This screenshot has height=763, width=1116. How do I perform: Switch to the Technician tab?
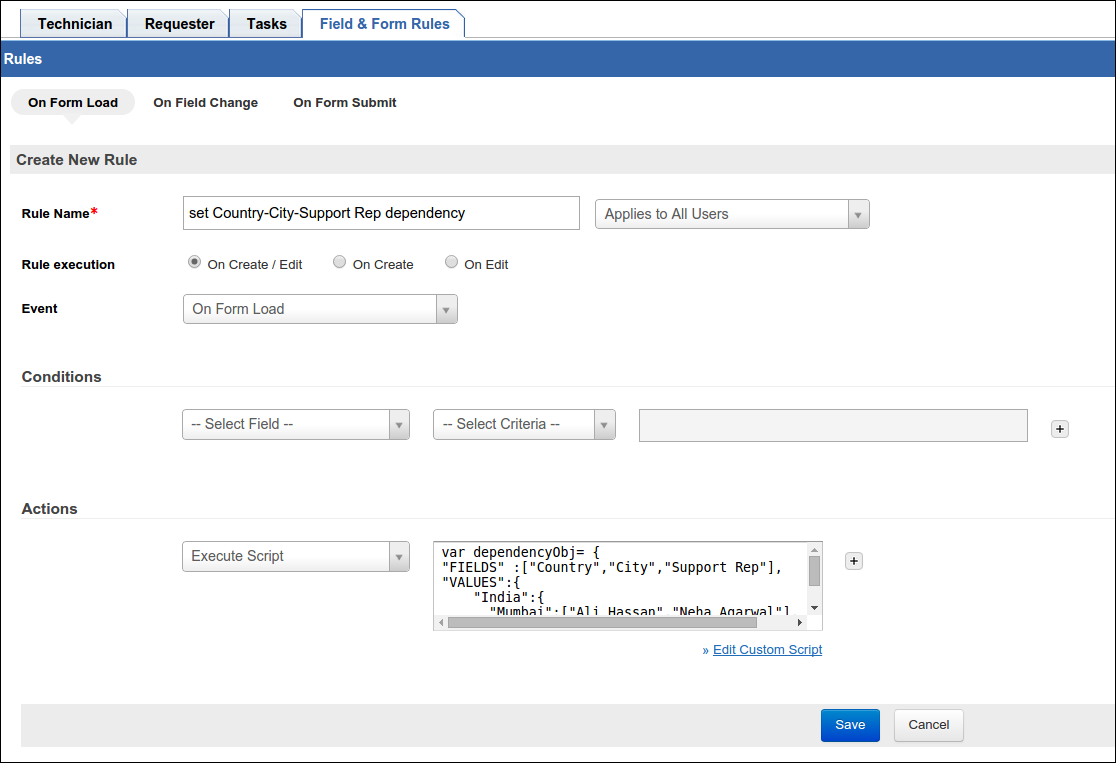75,24
